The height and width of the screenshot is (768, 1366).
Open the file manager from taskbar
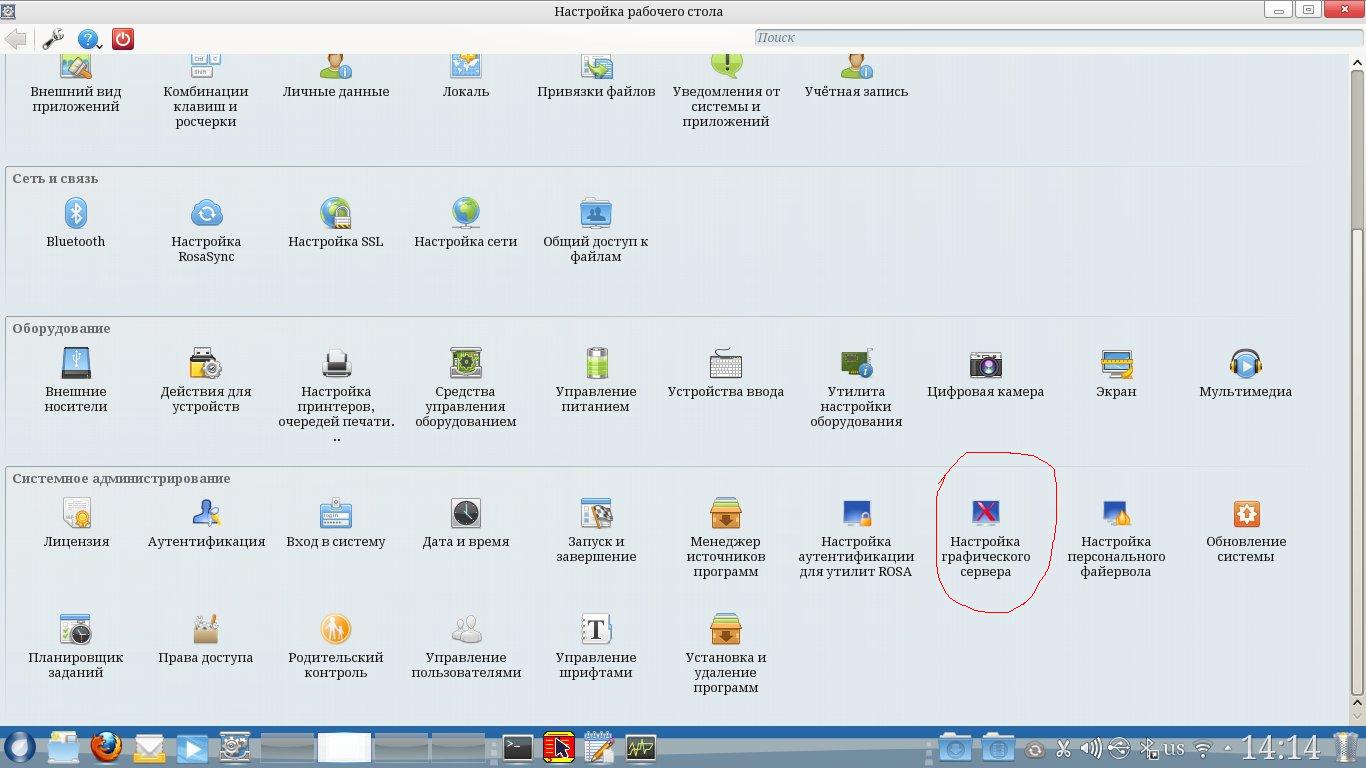[x=63, y=747]
